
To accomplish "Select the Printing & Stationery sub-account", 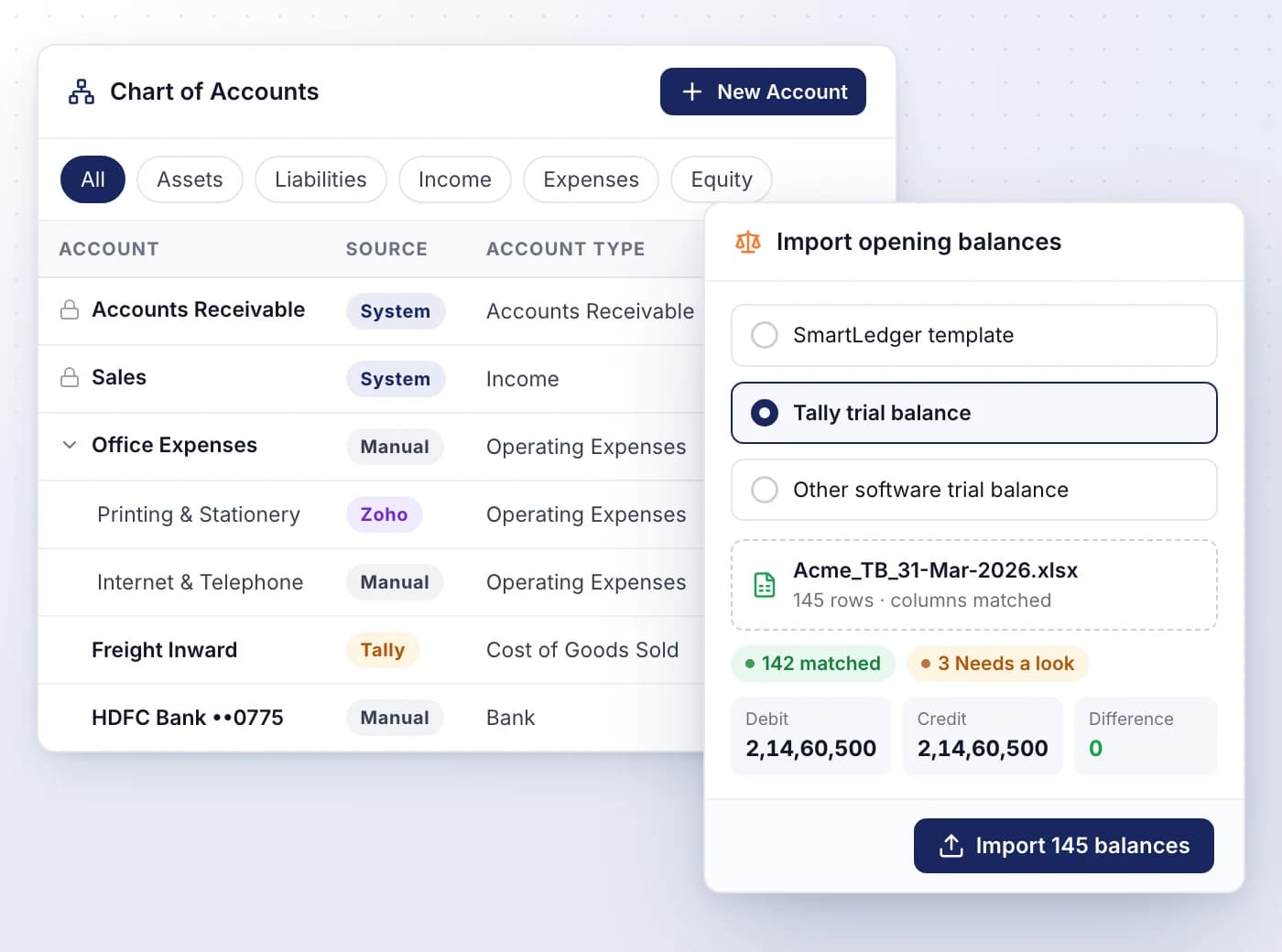I will click(199, 514).
